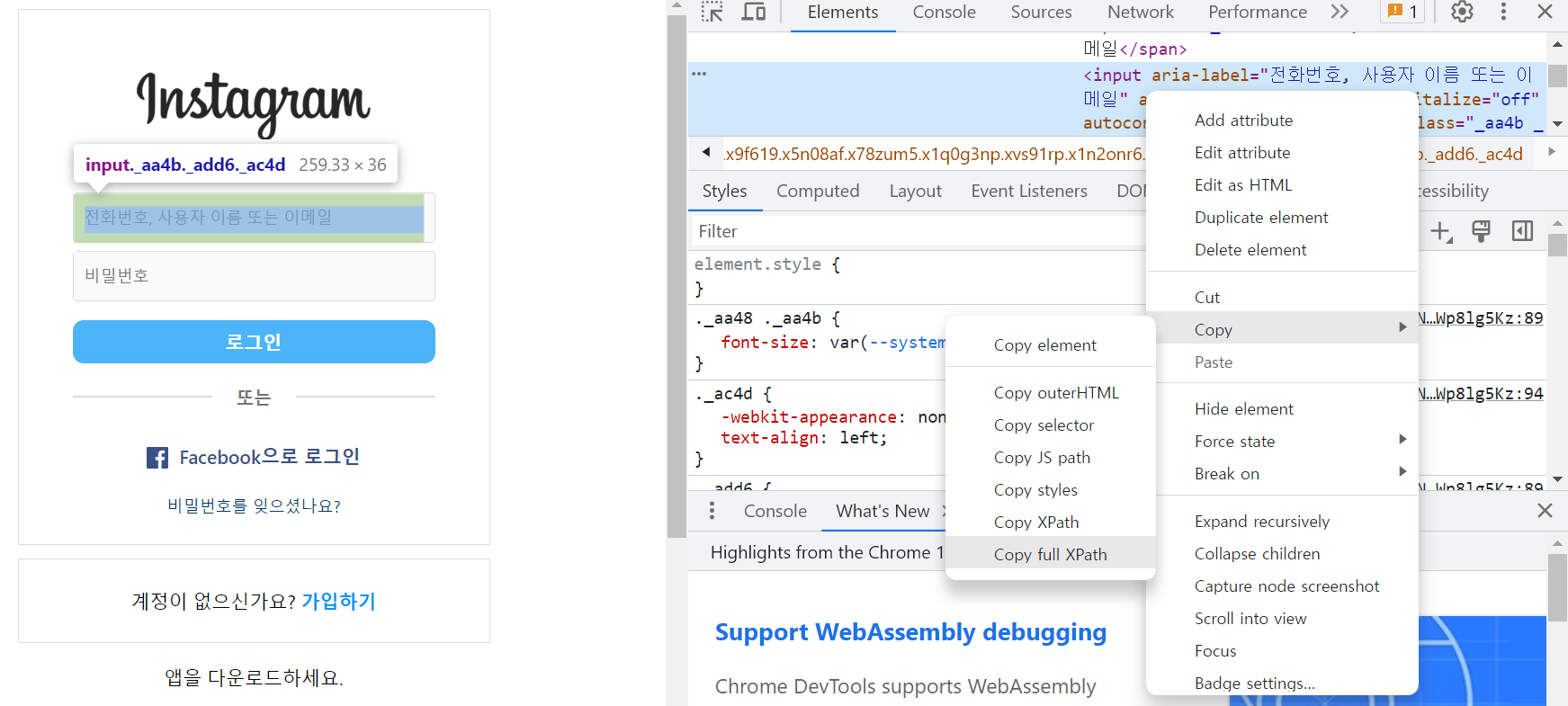Select the Computed sub-tab
The width and height of the screenshot is (1568, 706).
[x=818, y=191]
